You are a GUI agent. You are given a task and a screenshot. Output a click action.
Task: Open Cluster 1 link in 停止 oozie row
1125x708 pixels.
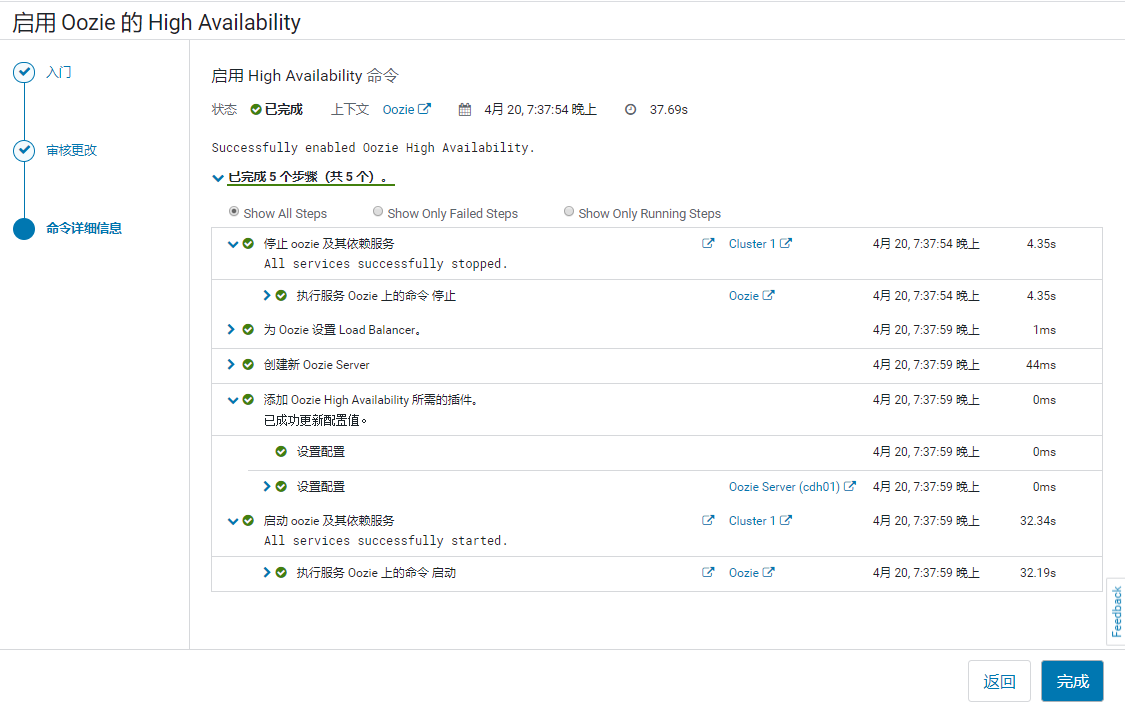(760, 244)
